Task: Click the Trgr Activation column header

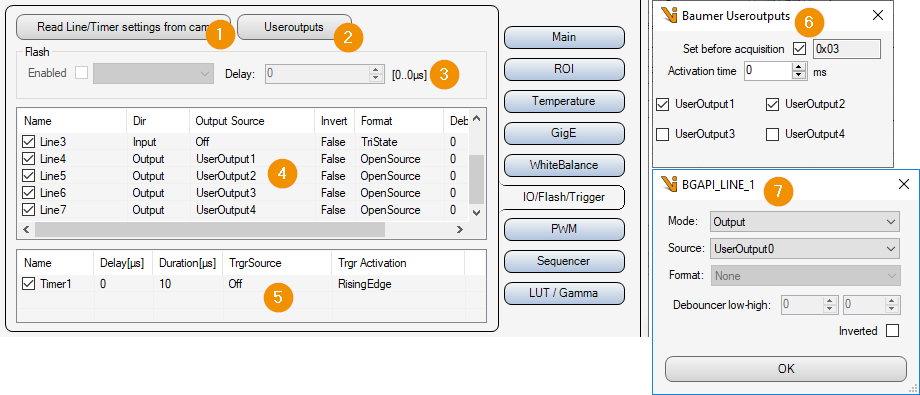Action: tap(398, 263)
